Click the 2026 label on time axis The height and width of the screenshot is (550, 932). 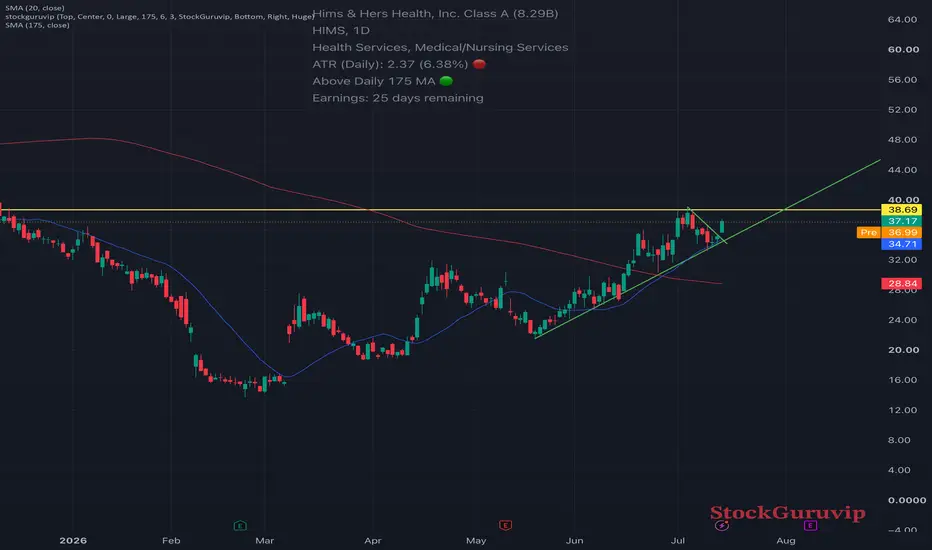(73, 540)
